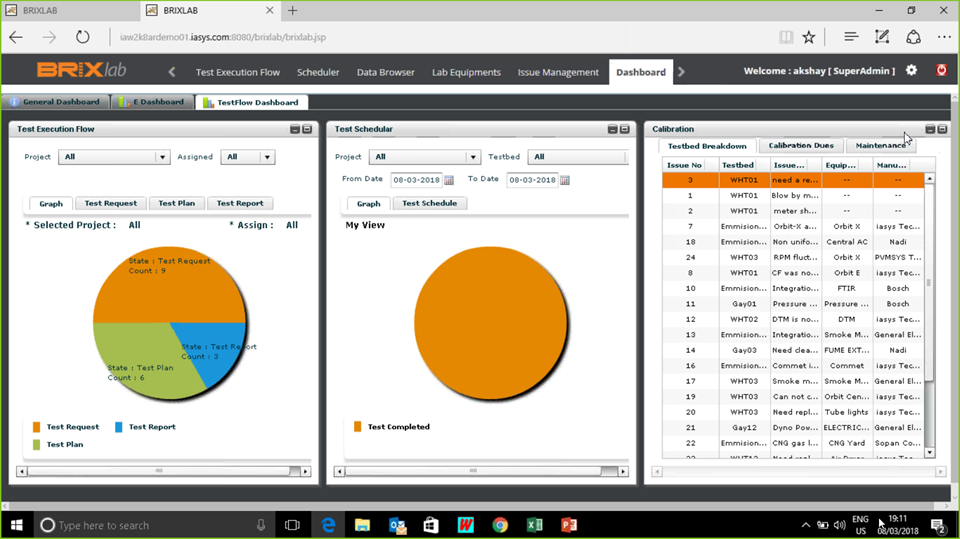Close the active BRIXLAB tab
This screenshot has width=960, height=539.
269,10
